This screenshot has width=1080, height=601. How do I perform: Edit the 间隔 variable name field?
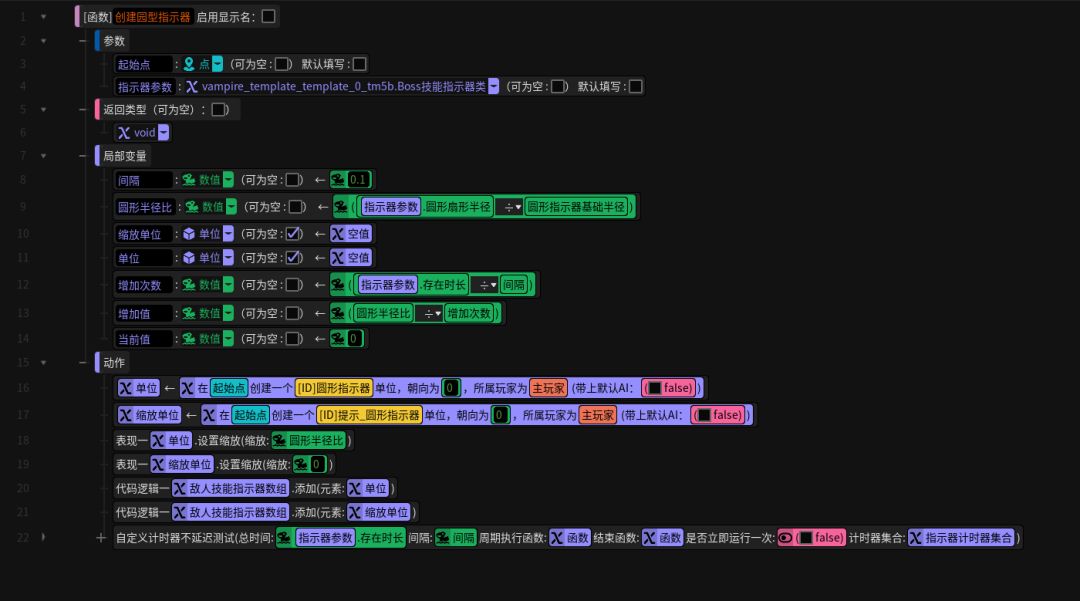pyautogui.click(x=143, y=180)
